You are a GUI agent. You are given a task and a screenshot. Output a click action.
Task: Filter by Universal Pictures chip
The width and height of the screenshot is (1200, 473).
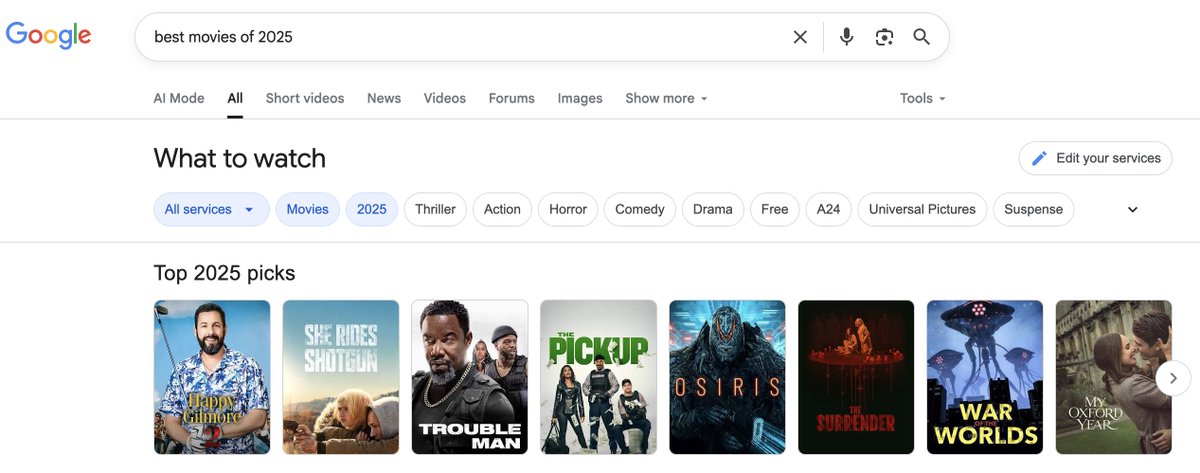(x=922, y=209)
